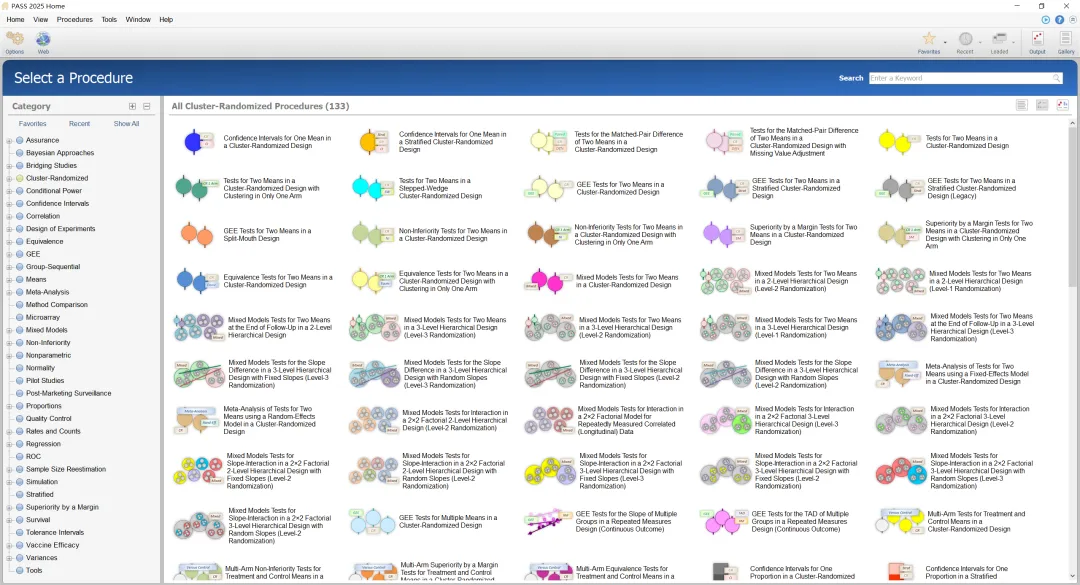The height and width of the screenshot is (585, 1080).
Task: Expand the Survival category node
Action: [10, 520]
